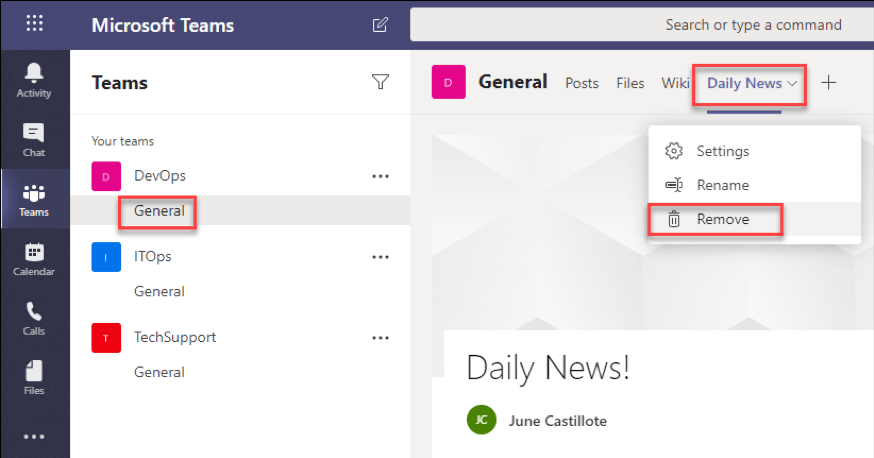
Task: Open the General channel under TechSupport
Action: [x=159, y=372]
